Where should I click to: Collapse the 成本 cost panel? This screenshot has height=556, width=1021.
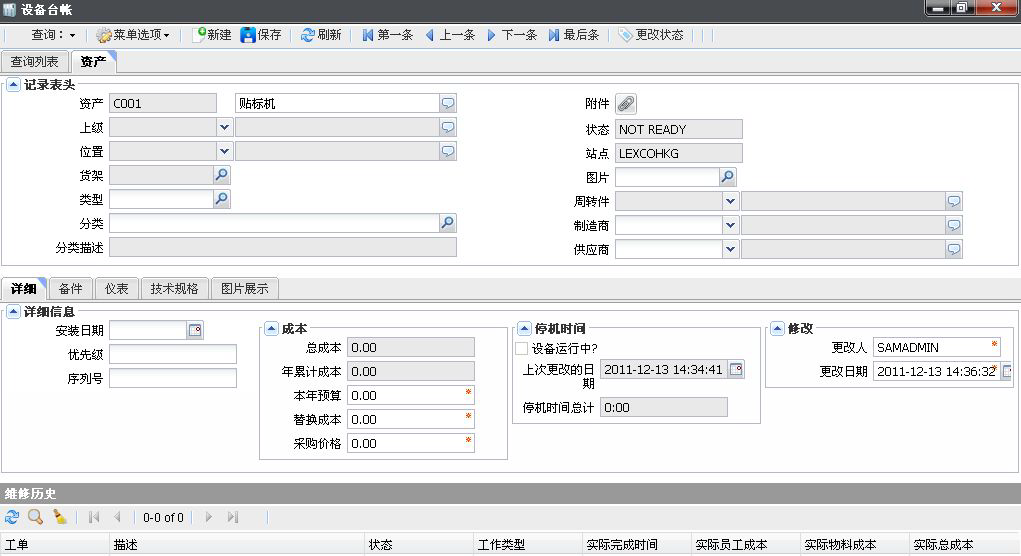coord(272,328)
